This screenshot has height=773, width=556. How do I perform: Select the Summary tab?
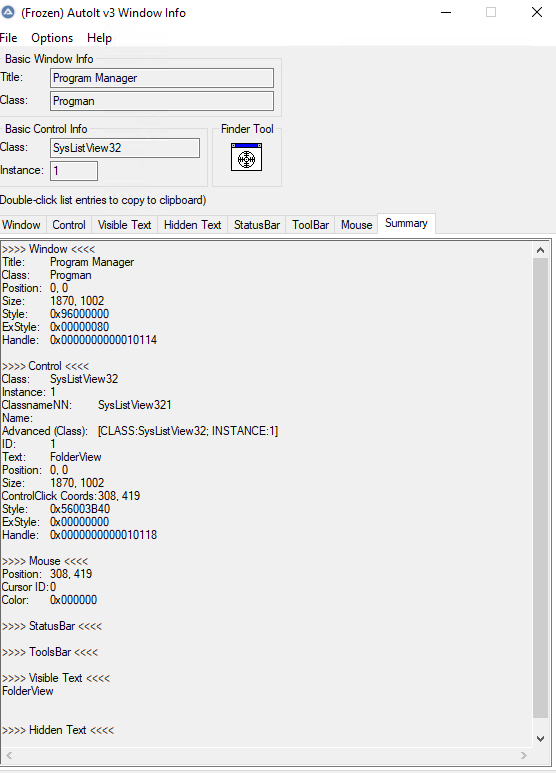coord(406,223)
